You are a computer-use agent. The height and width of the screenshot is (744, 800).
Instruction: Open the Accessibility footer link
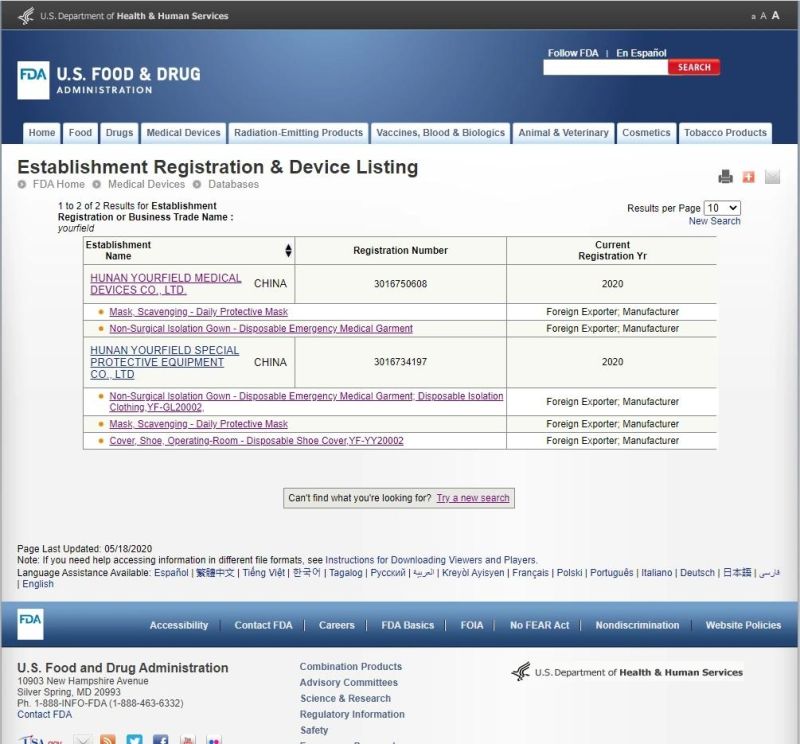(179, 625)
